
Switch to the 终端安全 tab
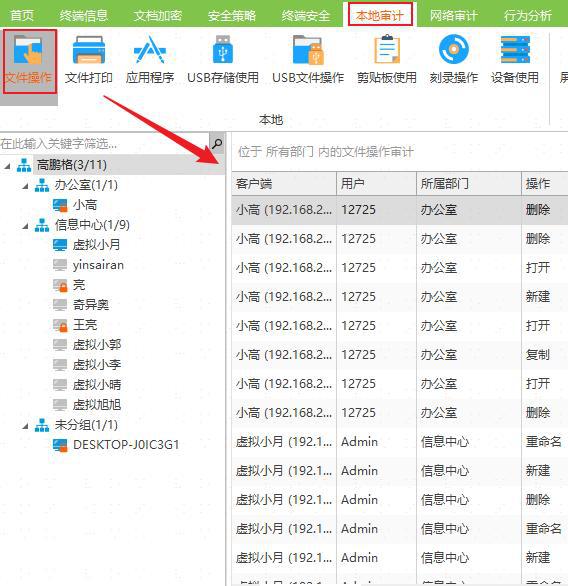pos(306,15)
